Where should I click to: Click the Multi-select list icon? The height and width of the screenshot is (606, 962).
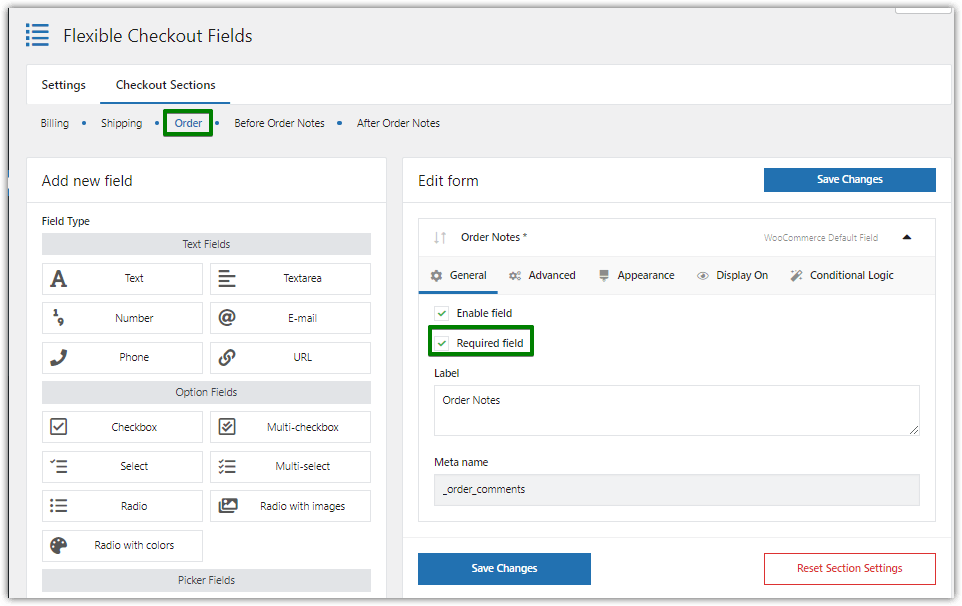[227, 466]
